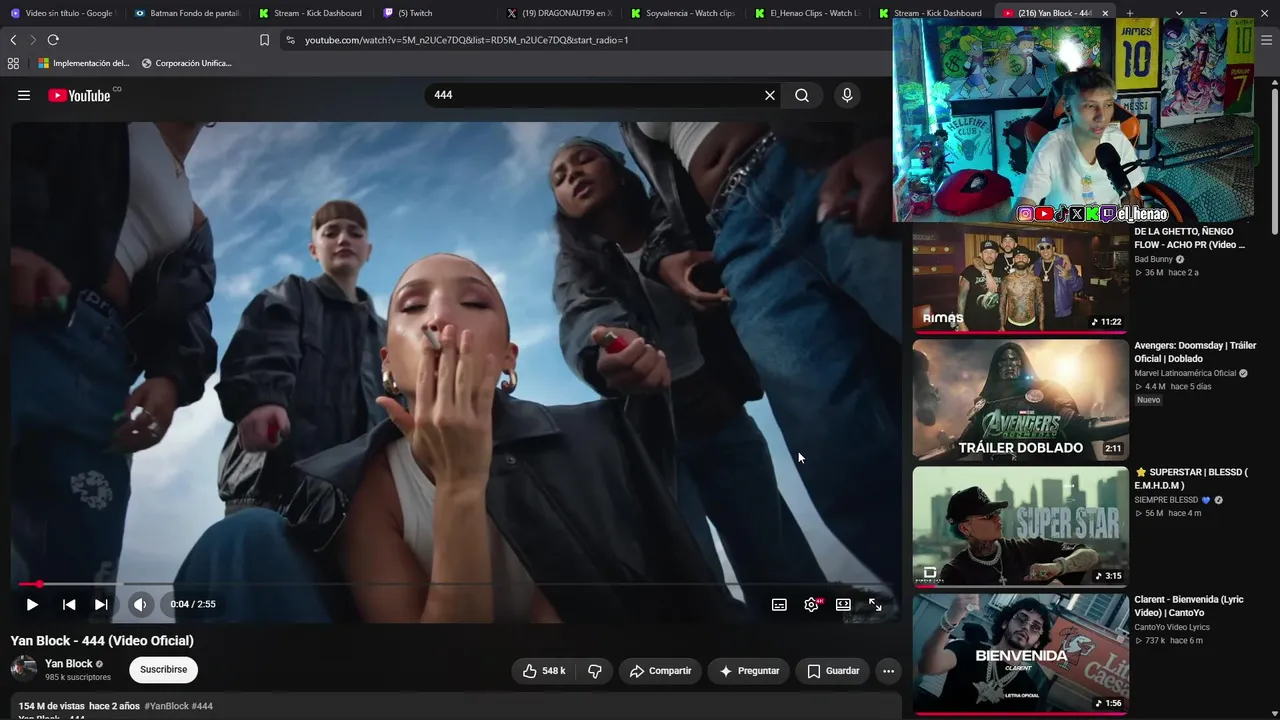Image resolution: width=1280 pixels, height=720 pixels.
Task: Open Clarent - Bienvenida (Lyric Video) title
Action: click(x=1189, y=606)
